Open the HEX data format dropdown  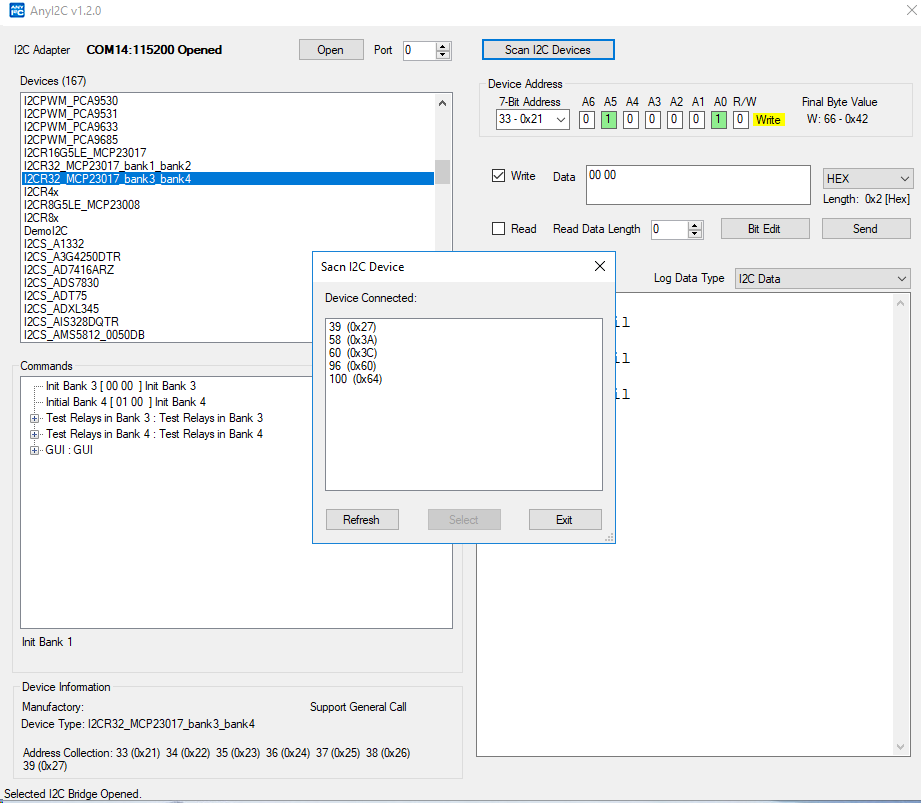click(x=868, y=178)
